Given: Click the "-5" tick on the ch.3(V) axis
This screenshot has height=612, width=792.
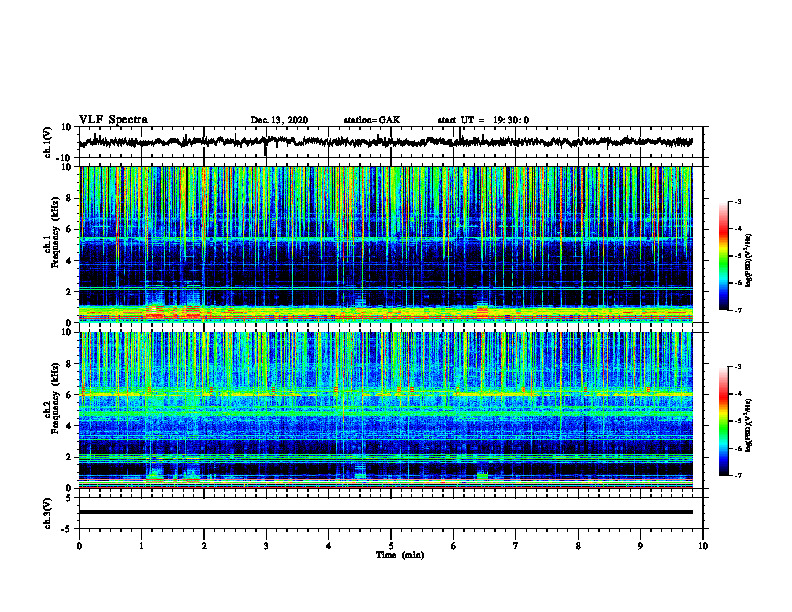Looking at the screenshot, I should pyautogui.click(x=67, y=529).
